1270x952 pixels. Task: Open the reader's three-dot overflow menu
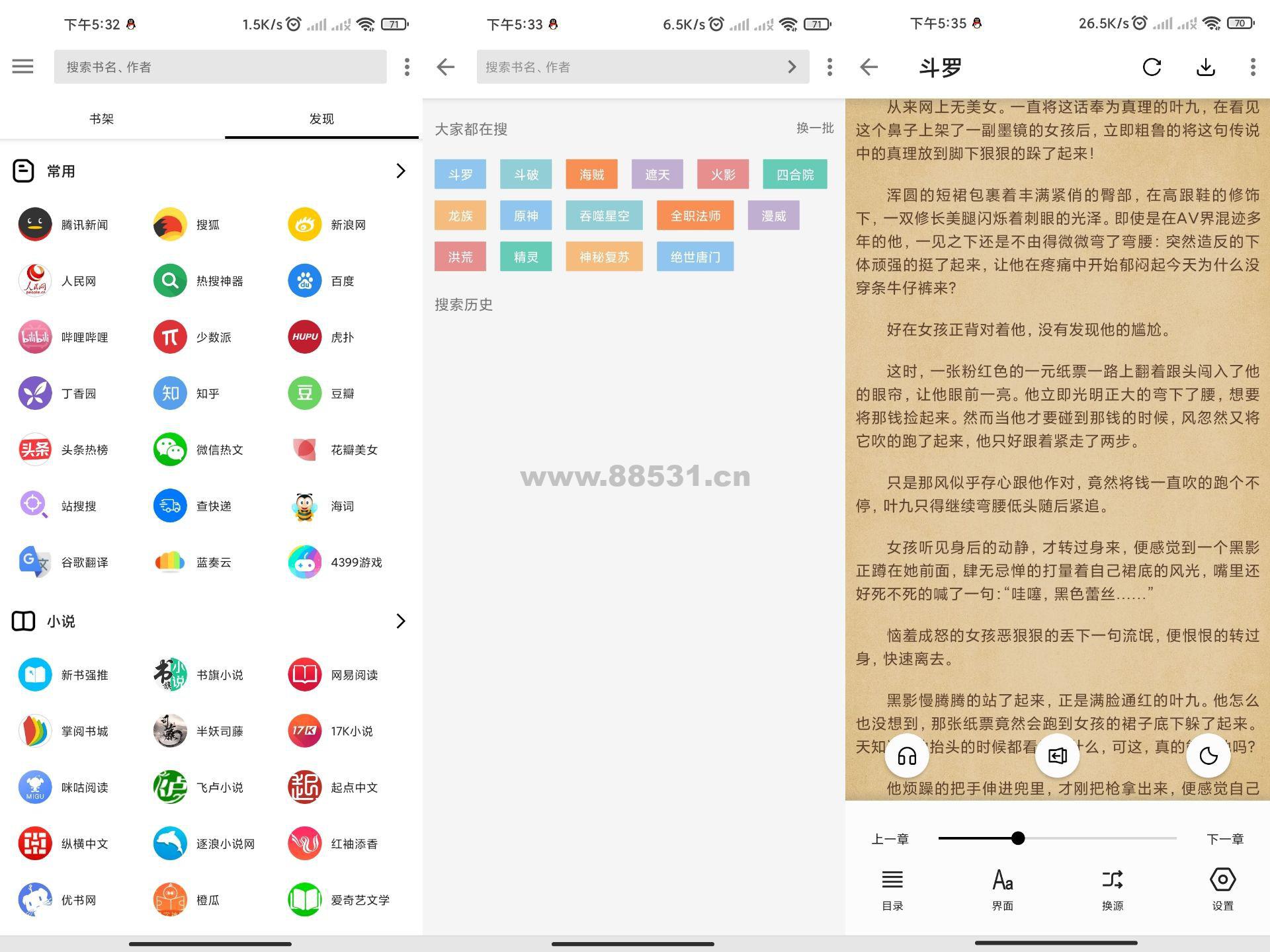[1252, 67]
